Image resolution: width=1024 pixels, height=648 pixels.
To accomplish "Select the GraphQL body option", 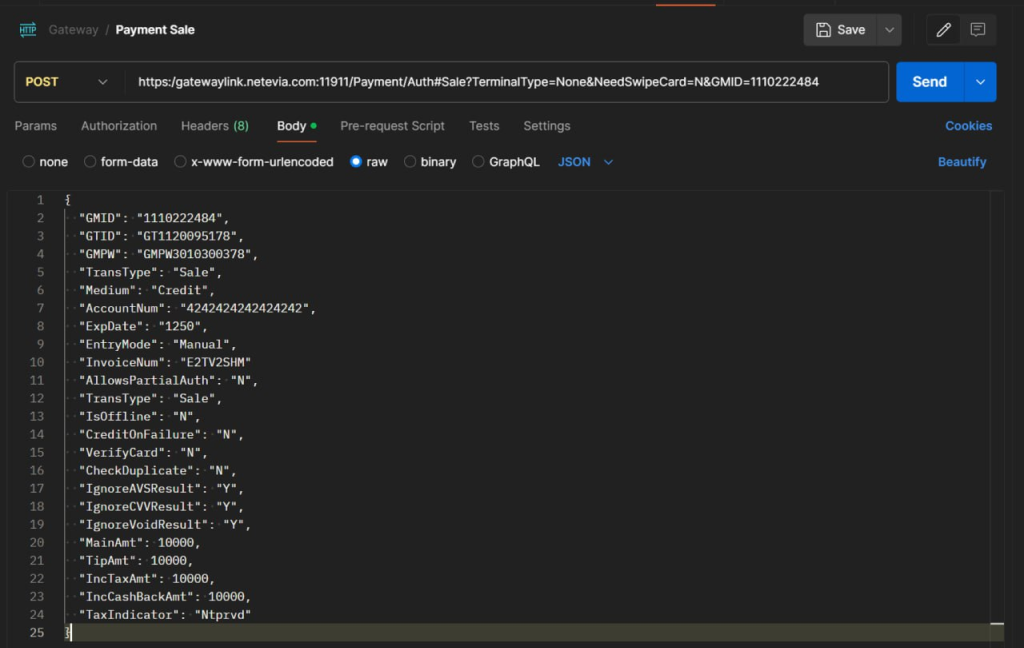I will (x=479, y=162).
